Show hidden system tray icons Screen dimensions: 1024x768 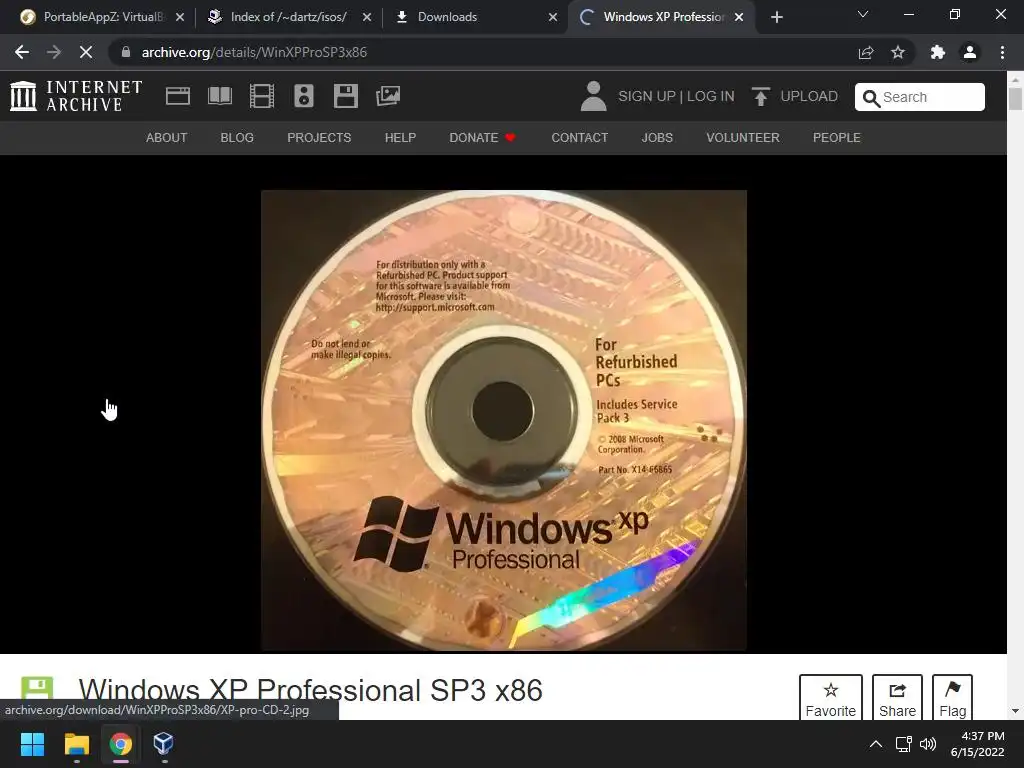876,744
